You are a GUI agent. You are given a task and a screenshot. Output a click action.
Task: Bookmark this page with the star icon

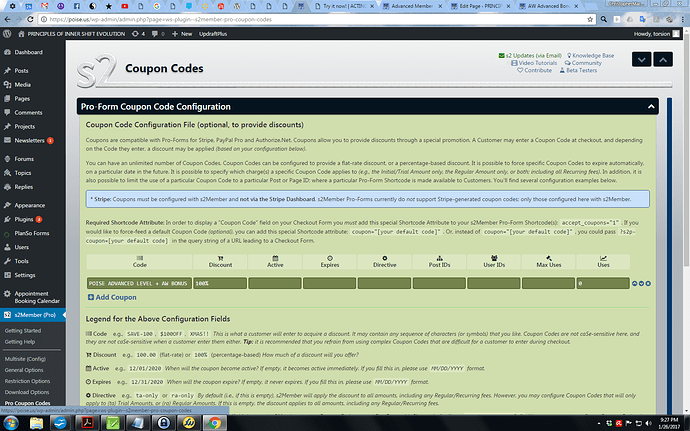pos(590,19)
